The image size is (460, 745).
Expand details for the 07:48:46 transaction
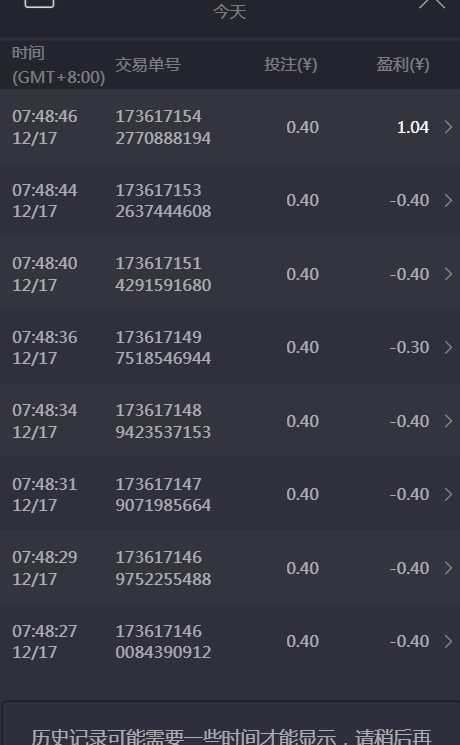tap(448, 127)
